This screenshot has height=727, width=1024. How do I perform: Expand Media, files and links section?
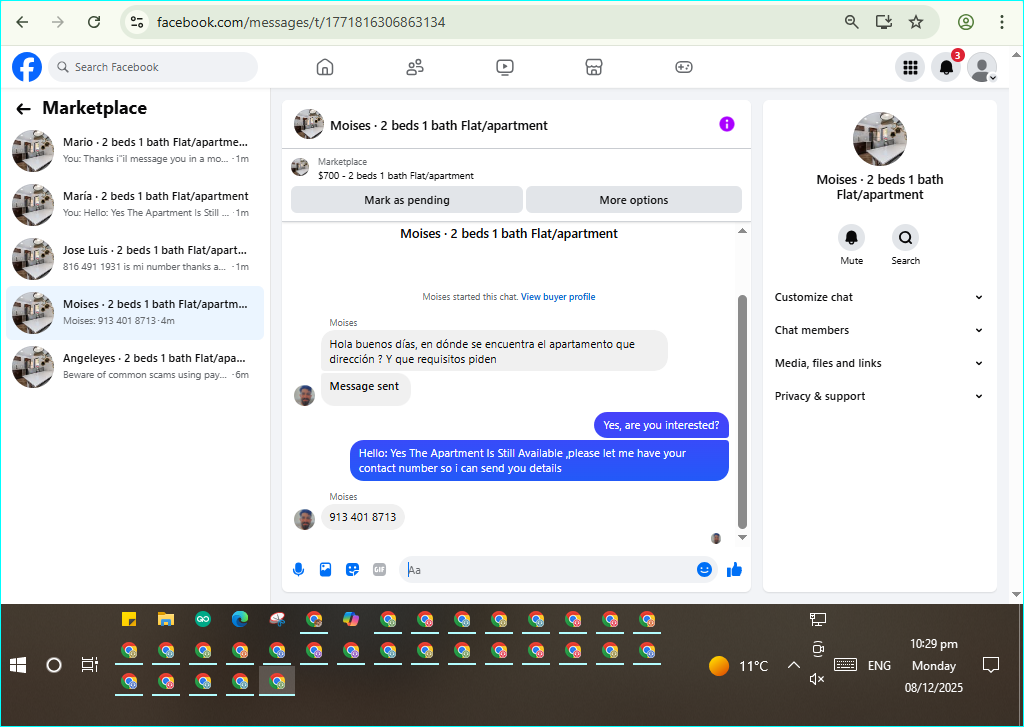point(879,363)
